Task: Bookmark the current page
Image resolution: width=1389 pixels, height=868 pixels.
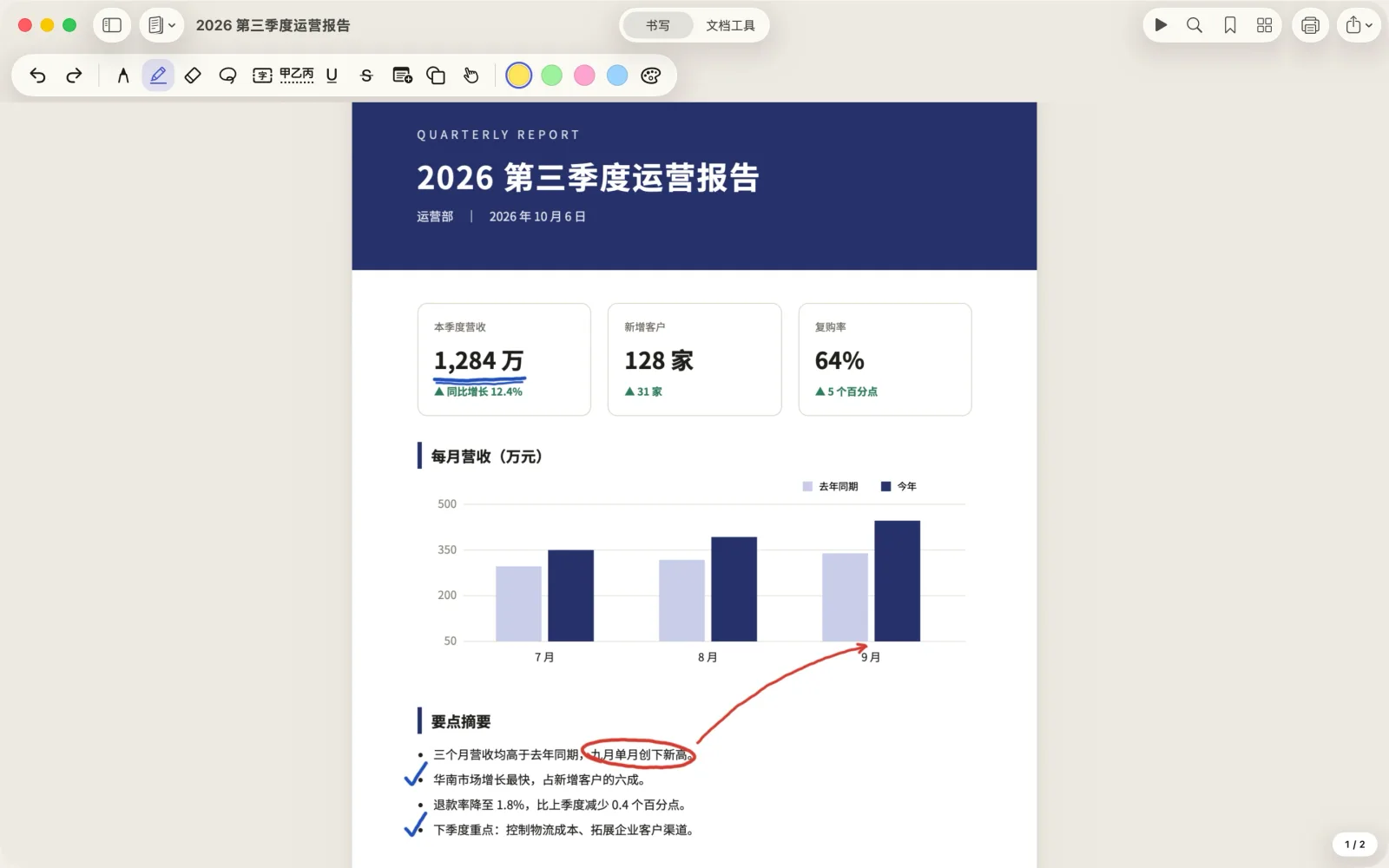Action: point(1230,25)
